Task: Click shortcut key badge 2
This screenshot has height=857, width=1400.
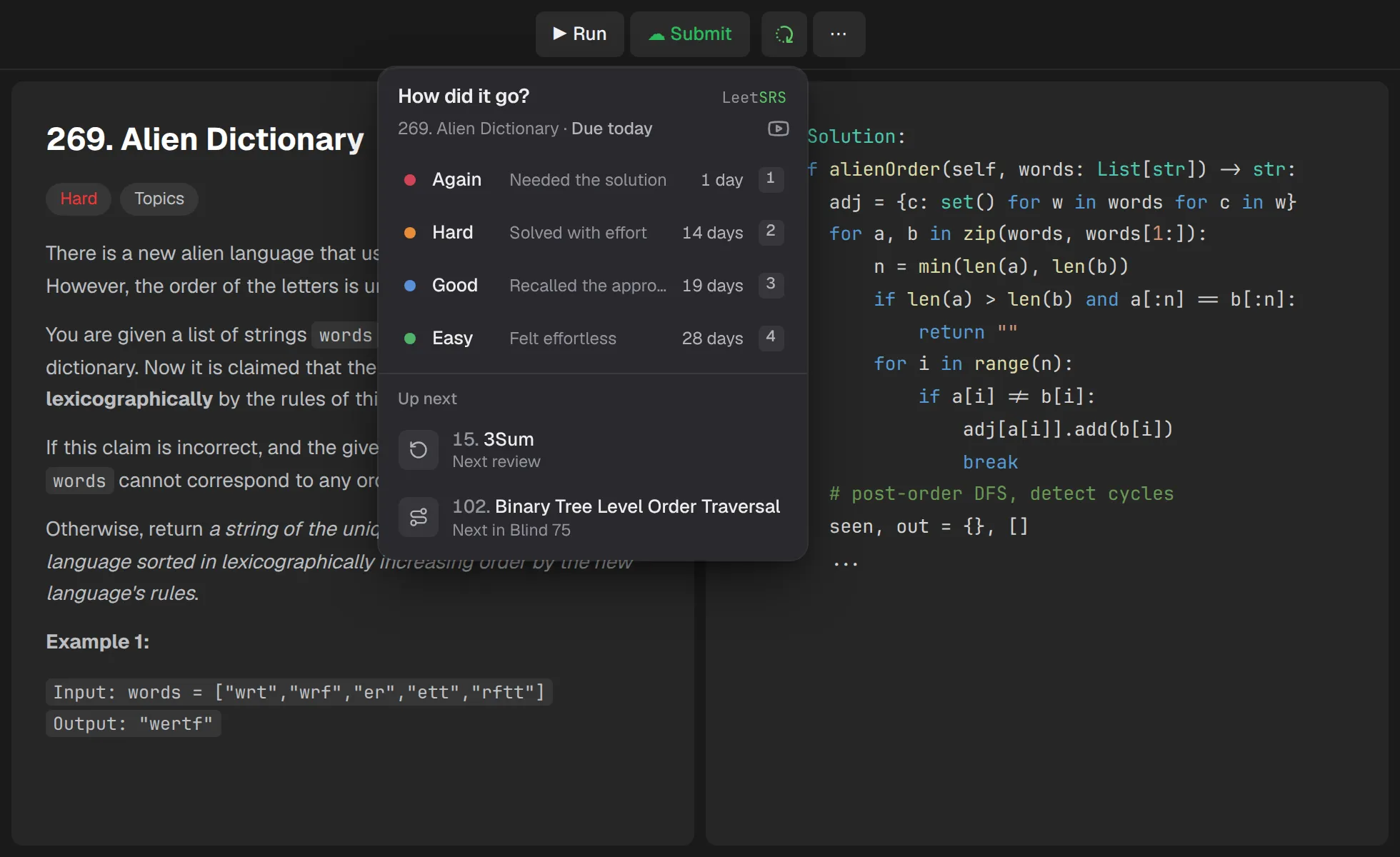Action: pyautogui.click(x=771, y=231)
